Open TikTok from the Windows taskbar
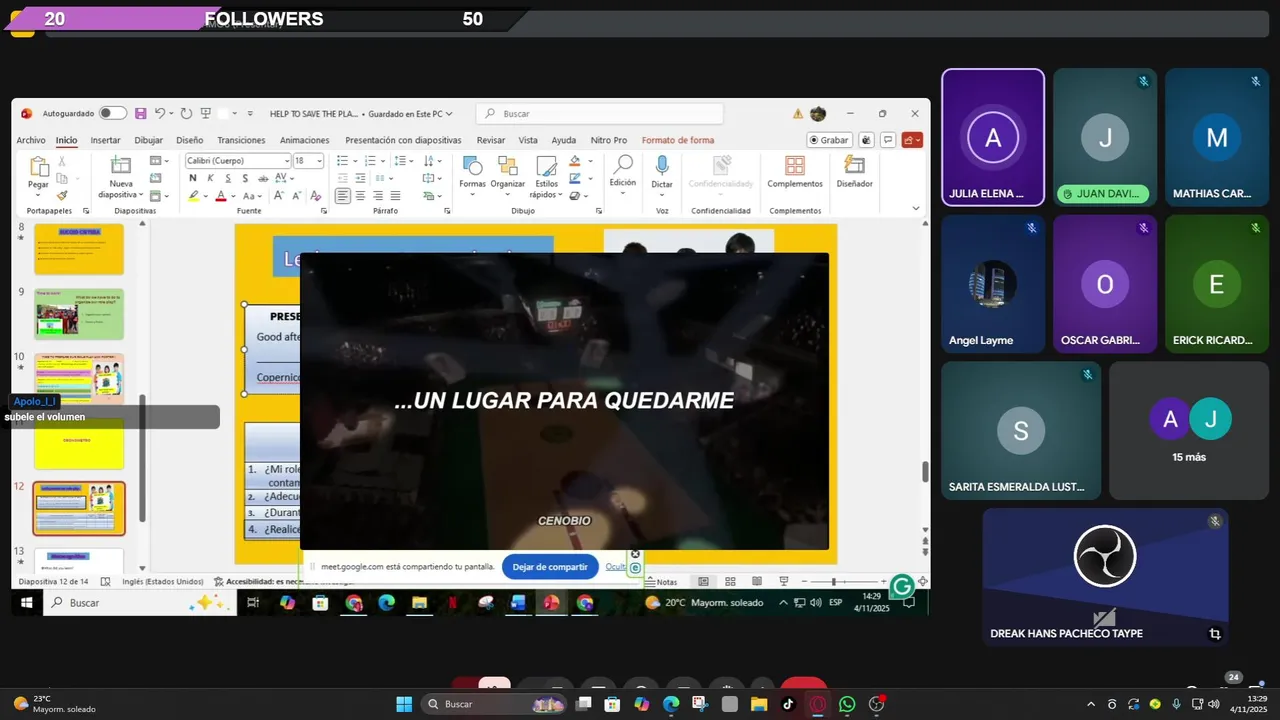Image resolution: width=1280 pixels, height=720 pixels. [x=788, y=704]
